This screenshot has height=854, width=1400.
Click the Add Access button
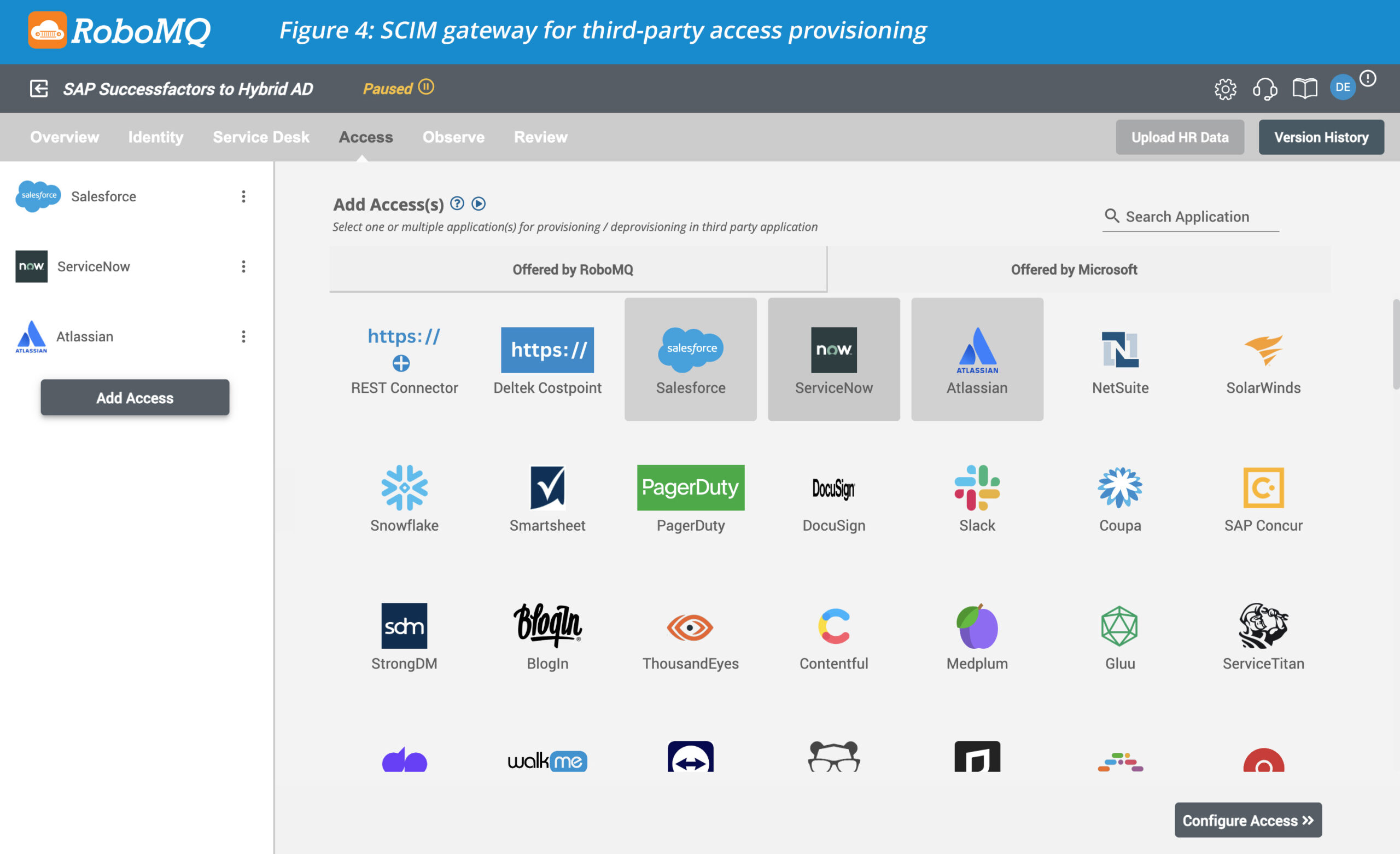coord(135,397)
